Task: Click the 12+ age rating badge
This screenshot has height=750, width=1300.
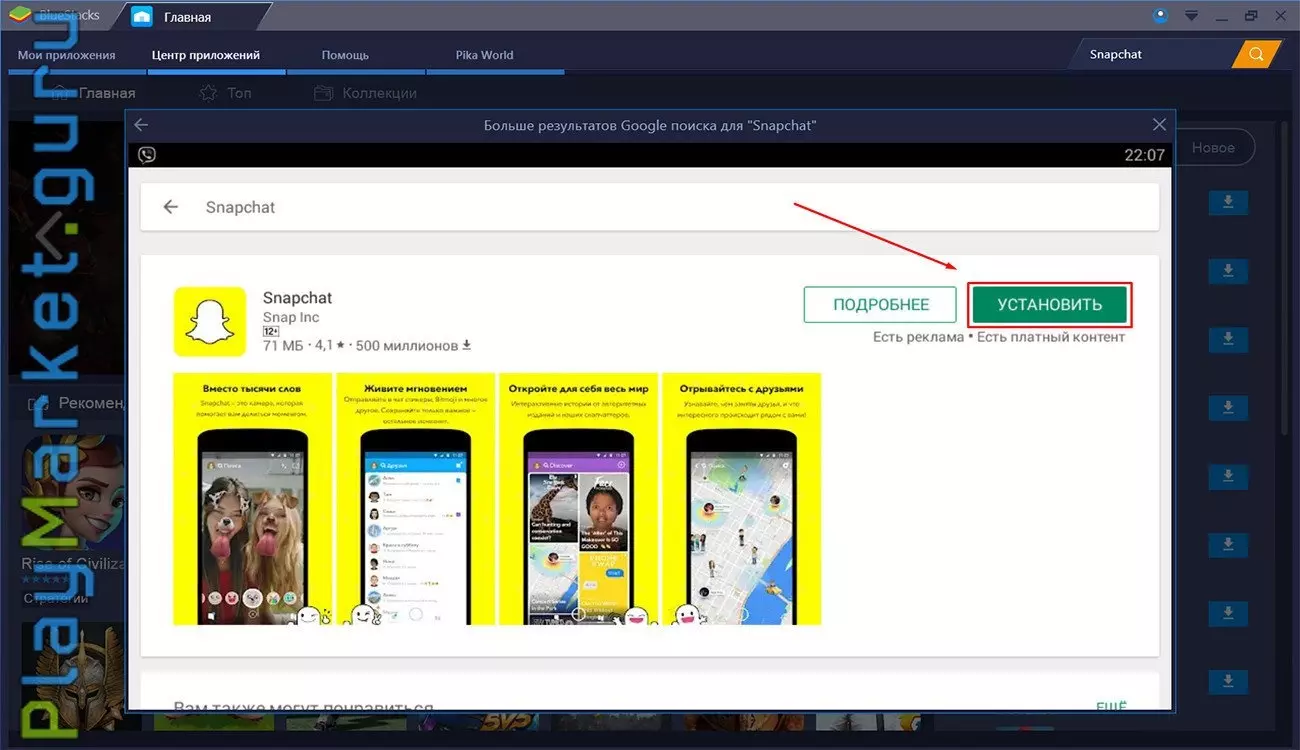Action: [x=271, y=331]
